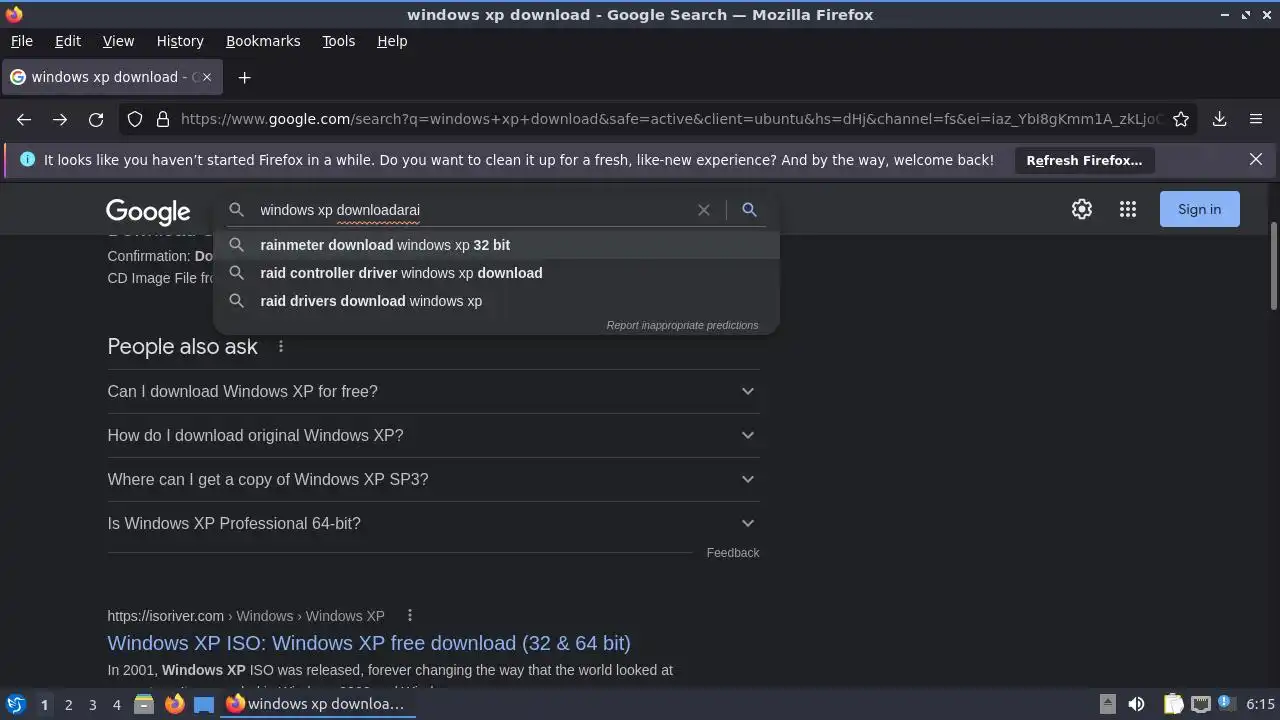The width and height of the screenshot is (1280, 720).
Task: Open volume control in system tray
Action: (x=1136, y=704)
